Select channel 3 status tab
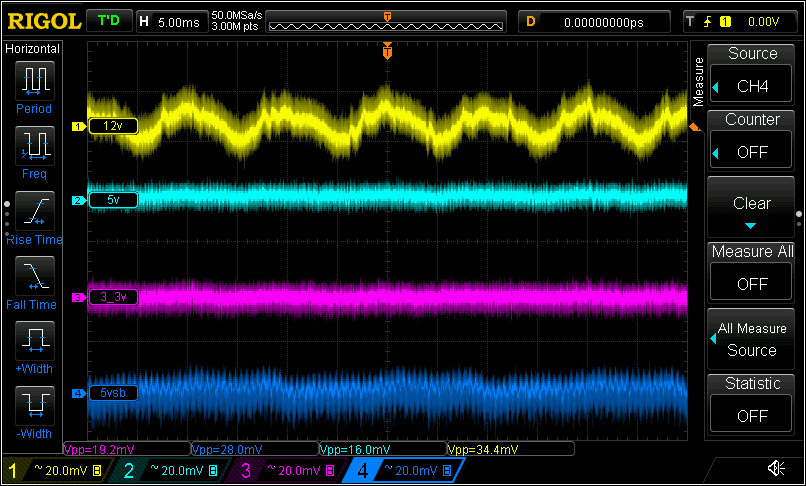The width and height of the screenshot is (806, 486). (x=289, y=470)
